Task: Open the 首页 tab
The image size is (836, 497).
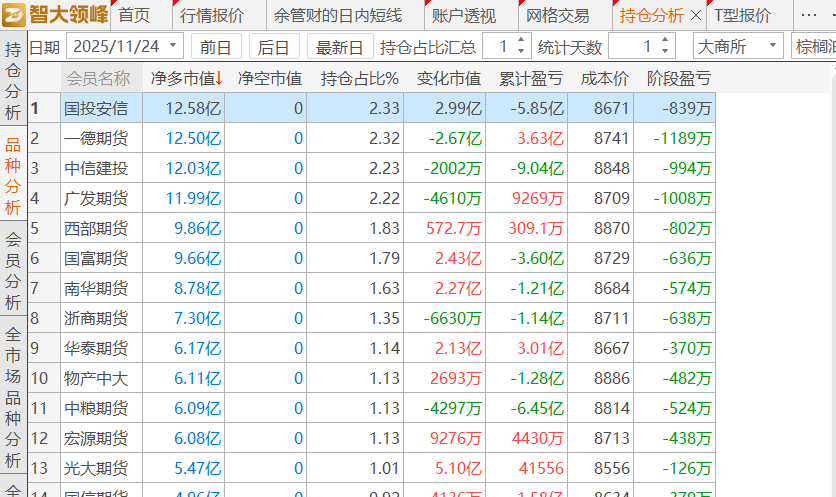Action: 134,15
